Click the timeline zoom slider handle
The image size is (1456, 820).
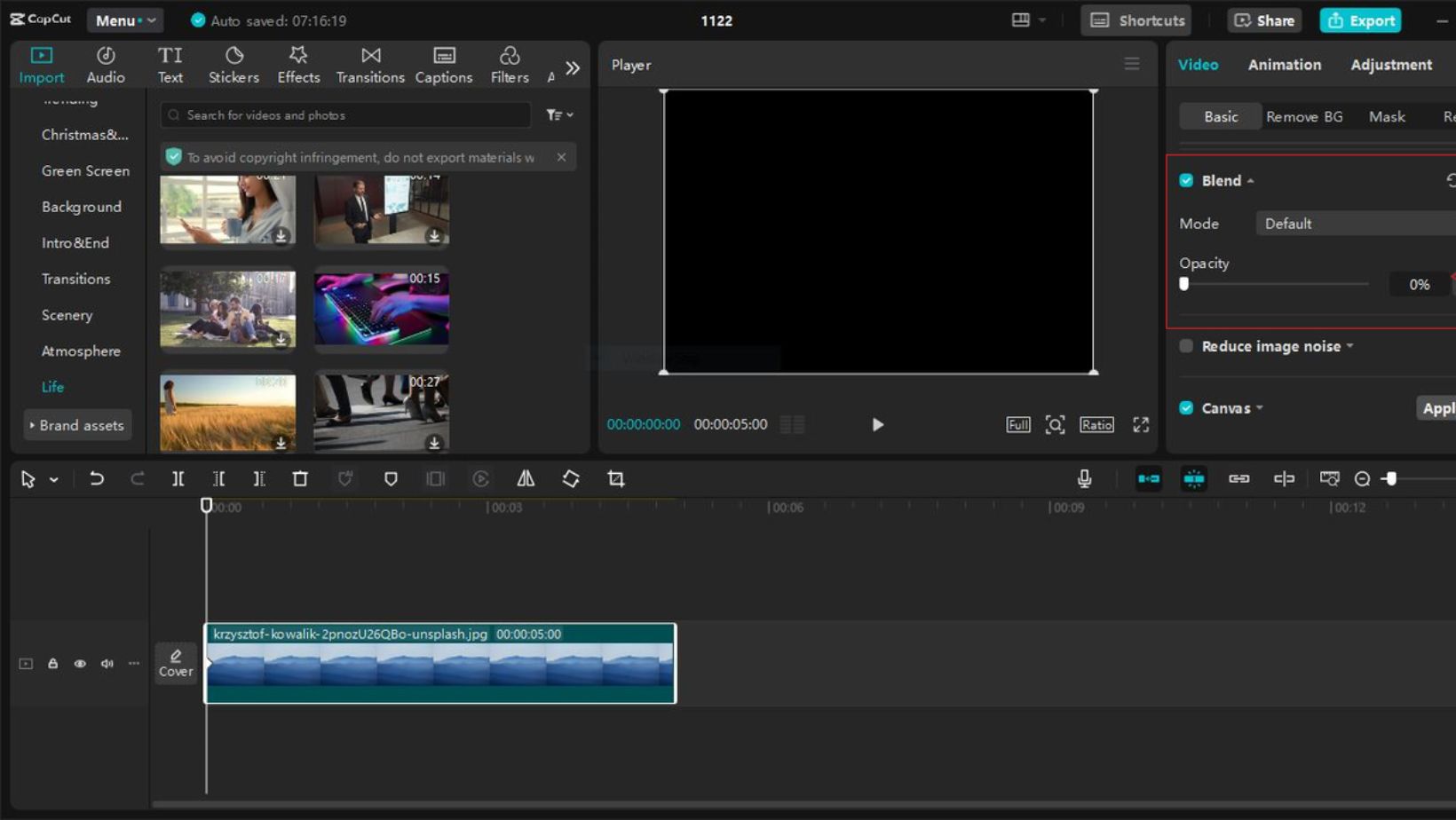1391,479
